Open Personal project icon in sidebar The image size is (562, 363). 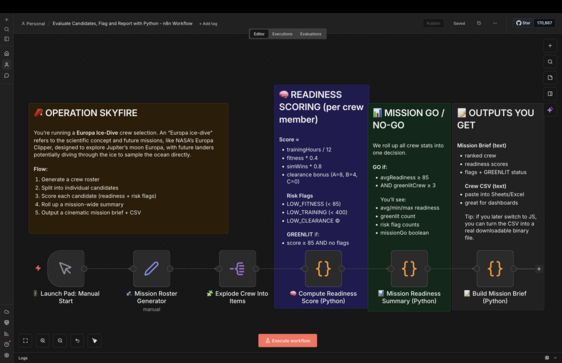click(x=6, y=65)
